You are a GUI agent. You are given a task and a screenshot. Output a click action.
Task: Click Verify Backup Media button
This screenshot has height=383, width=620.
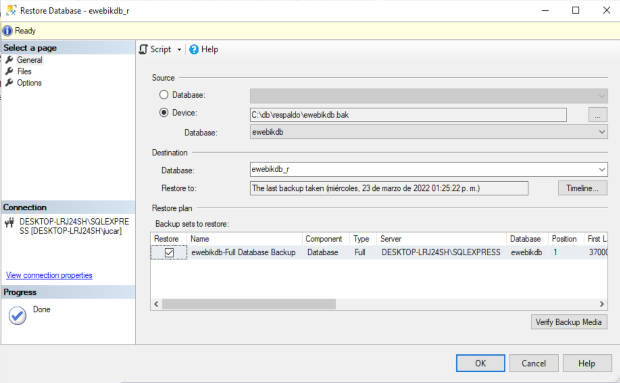tap(569, 322)
